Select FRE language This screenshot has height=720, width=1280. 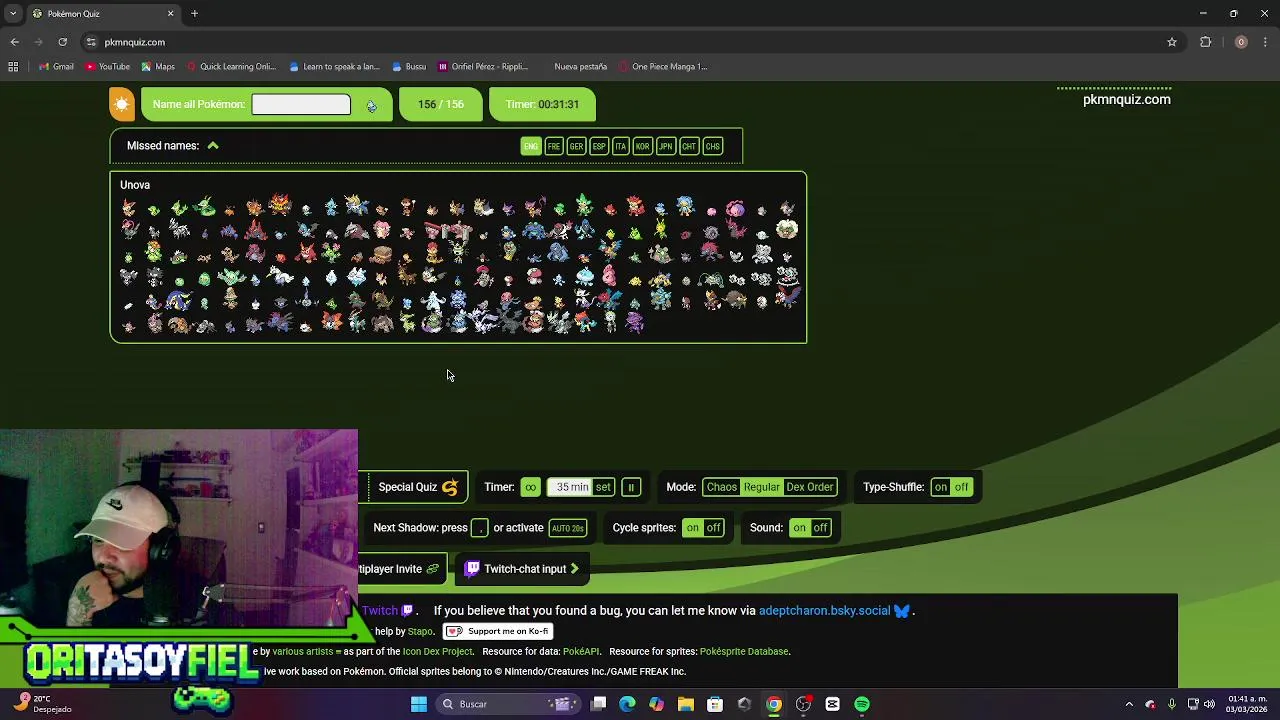click(x=554, y=146)
